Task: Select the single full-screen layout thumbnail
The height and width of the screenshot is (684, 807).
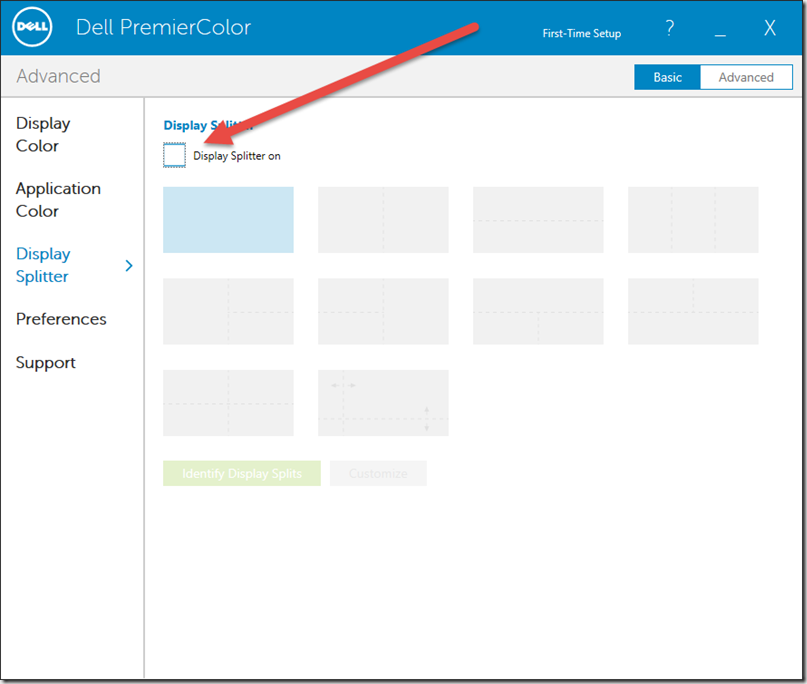Action: [229, 220]
